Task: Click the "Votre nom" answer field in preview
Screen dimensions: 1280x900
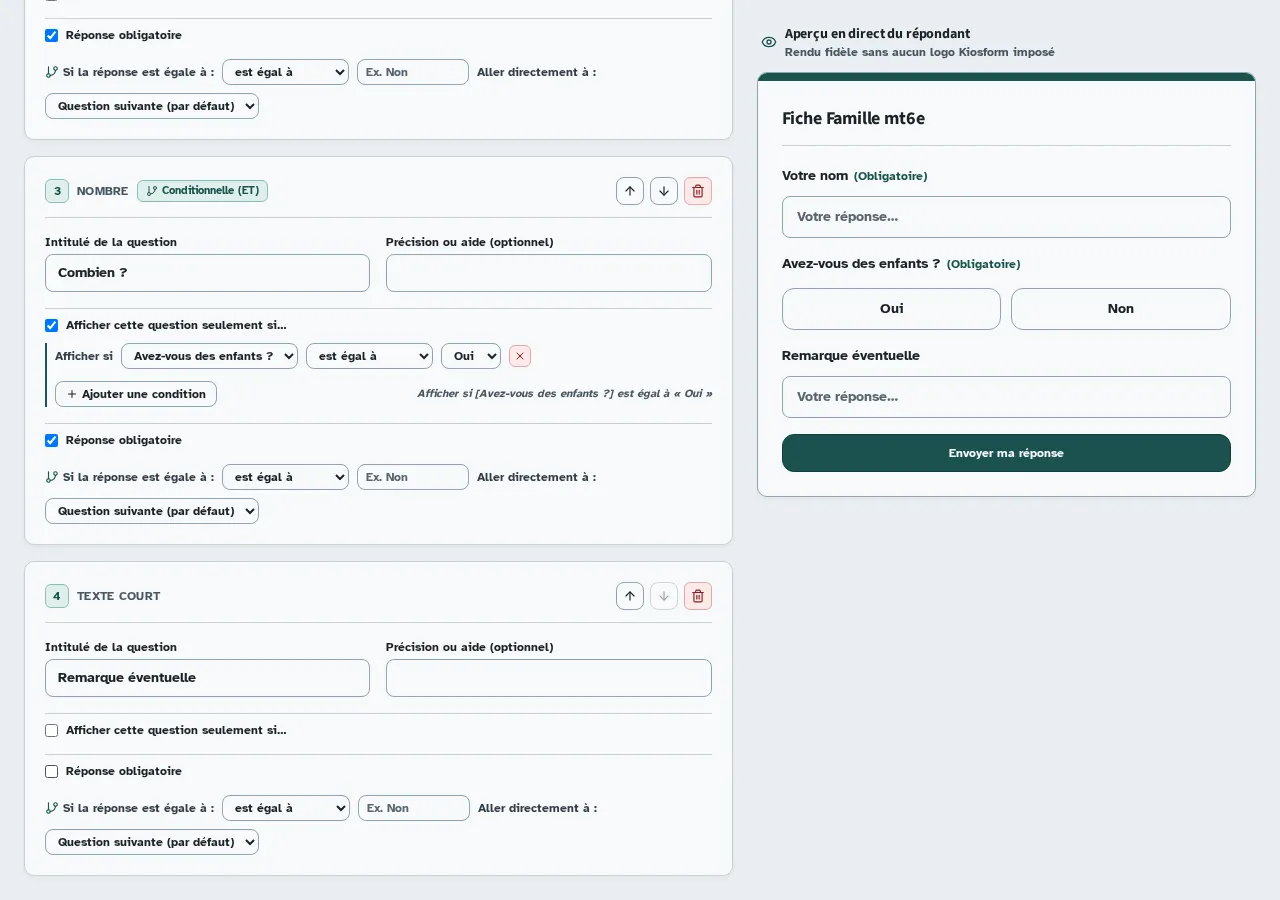Action: pyautogui.click(x=1006, y=217)
